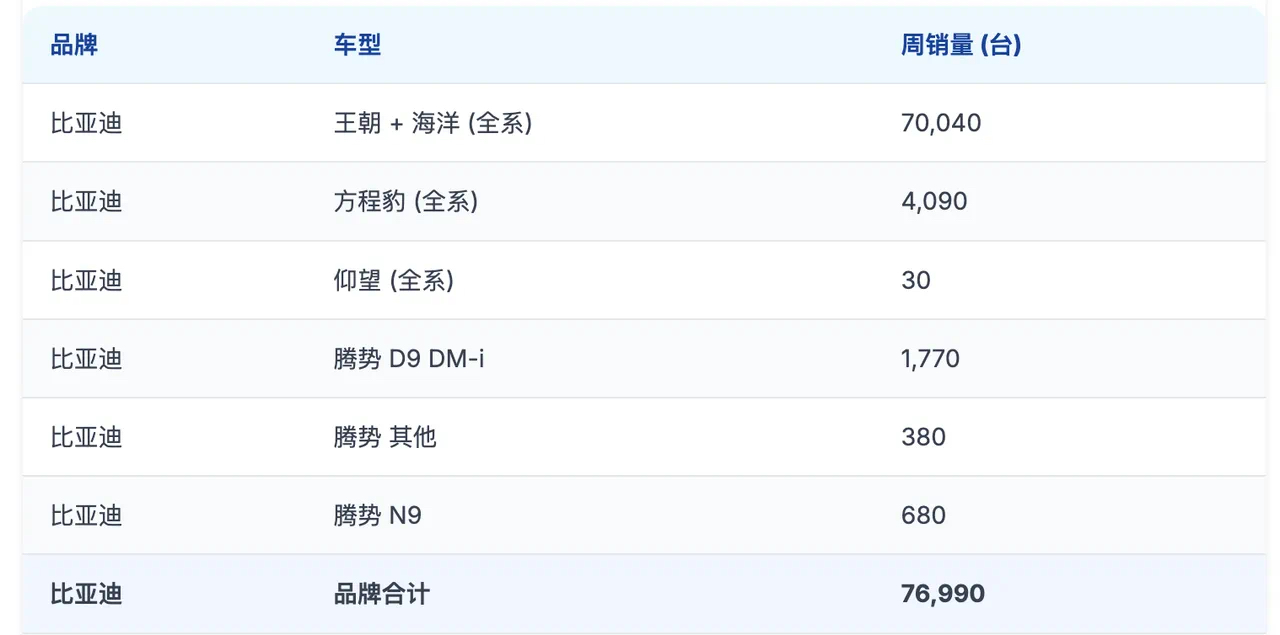This screenshot has width=1280, height=635.
Task: Click the 仰望 (全系) model cell
Action: tap(394, 280)
